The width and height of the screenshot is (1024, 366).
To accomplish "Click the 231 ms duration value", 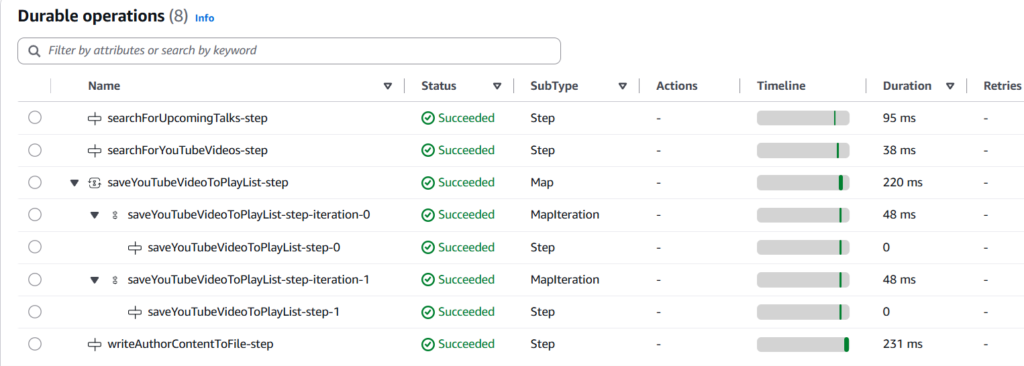I will [x=903, y=344].
